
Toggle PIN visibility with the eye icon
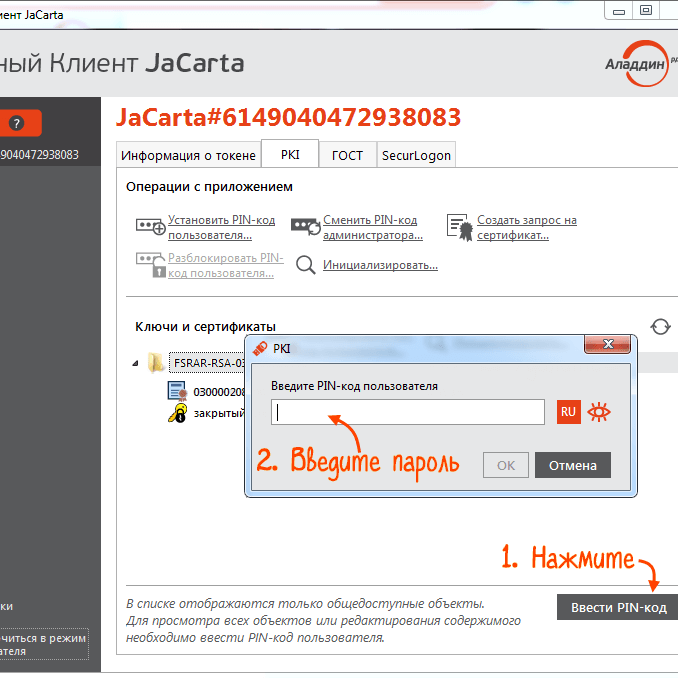pos(599,412)
